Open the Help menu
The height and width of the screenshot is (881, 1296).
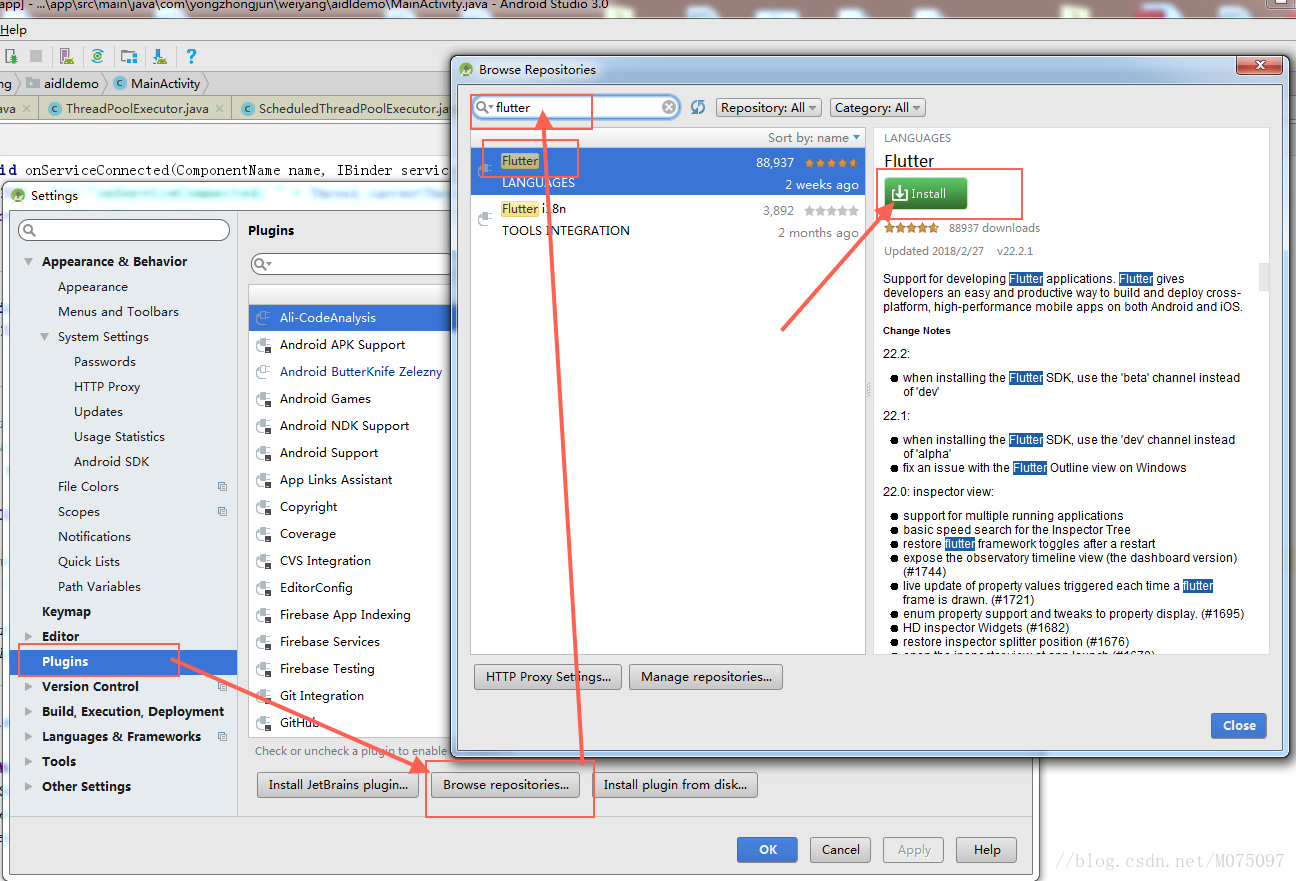click(x=13, y=30)
